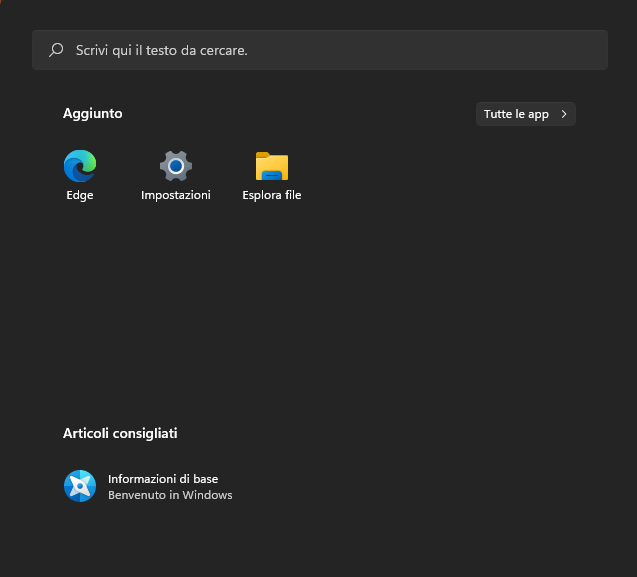Viewport: 637px width, 577px height.
Task: Launch Impostazioni from the gear icon
Action: point(176,166)
